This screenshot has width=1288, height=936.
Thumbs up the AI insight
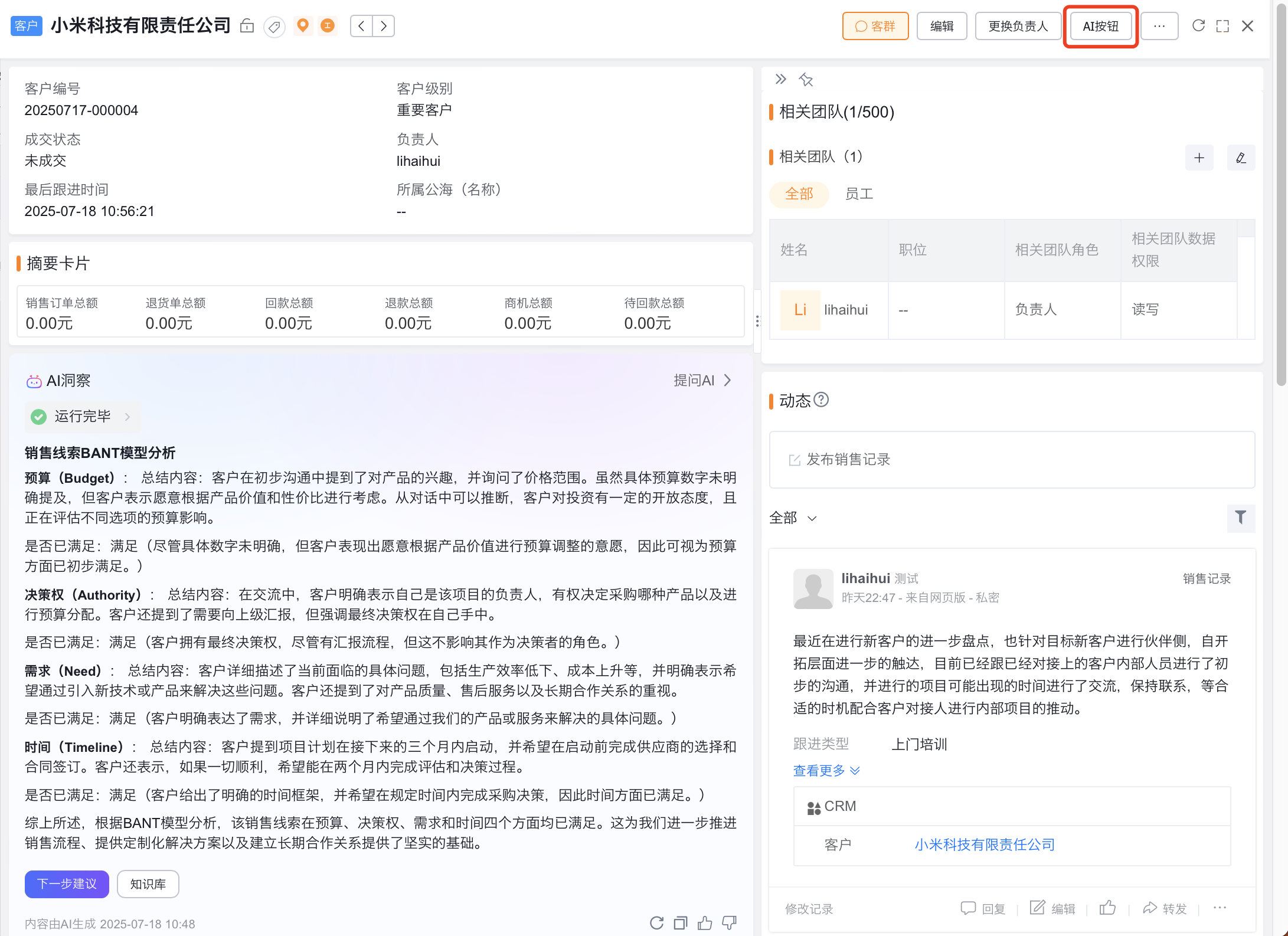705,923
